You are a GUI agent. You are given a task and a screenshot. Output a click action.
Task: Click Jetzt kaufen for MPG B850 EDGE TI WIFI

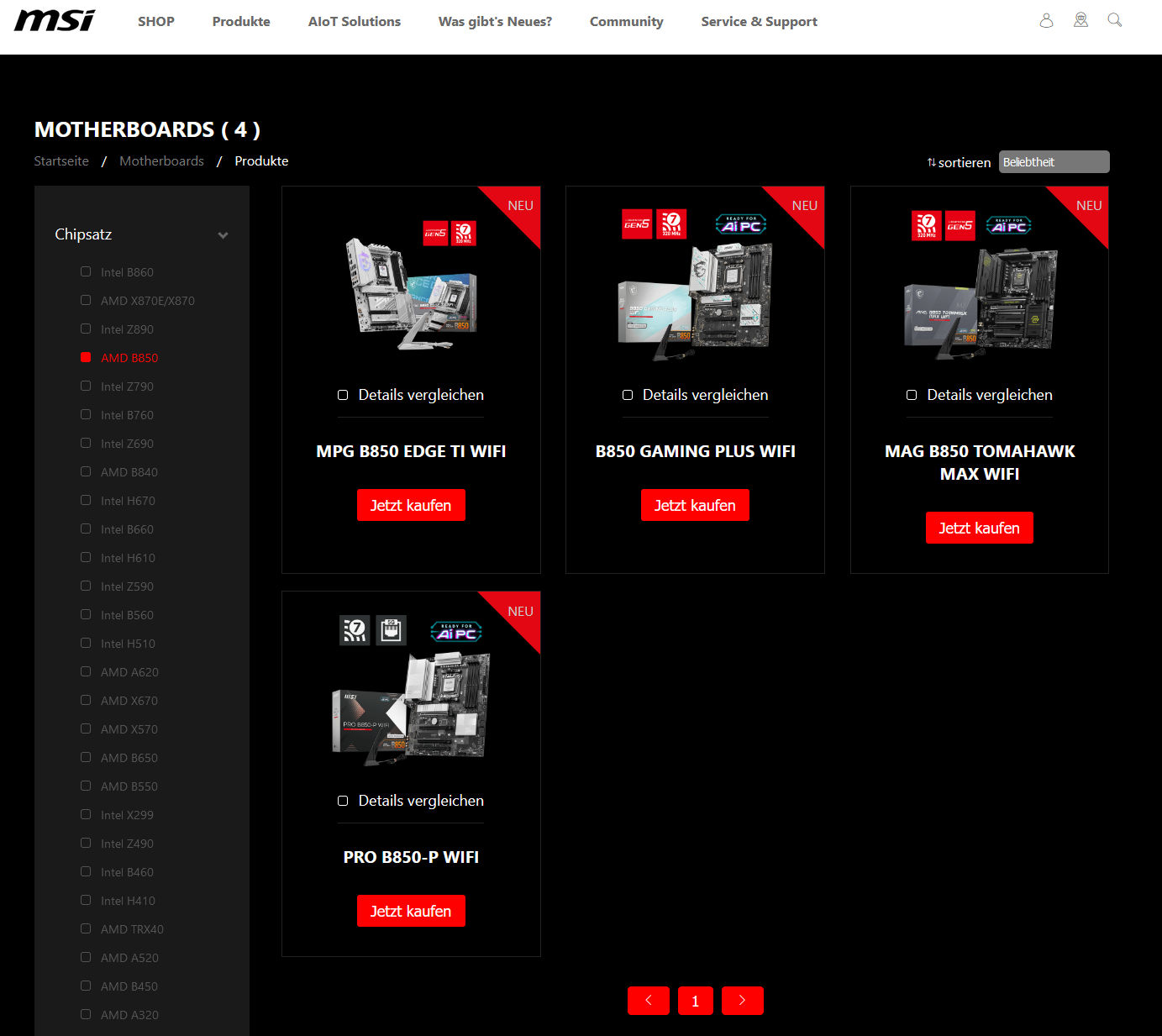[x=411, y=505]
